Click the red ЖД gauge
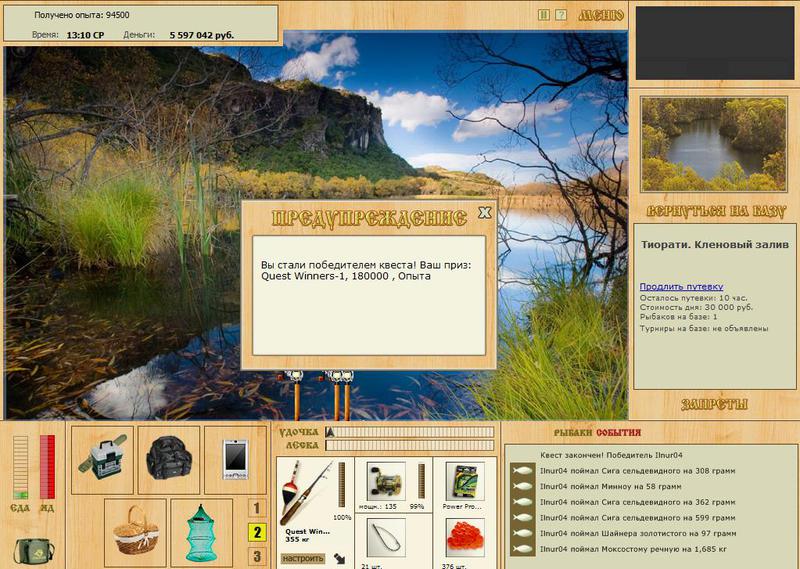The width and height of the screenshot is (800, 569). 47,467
